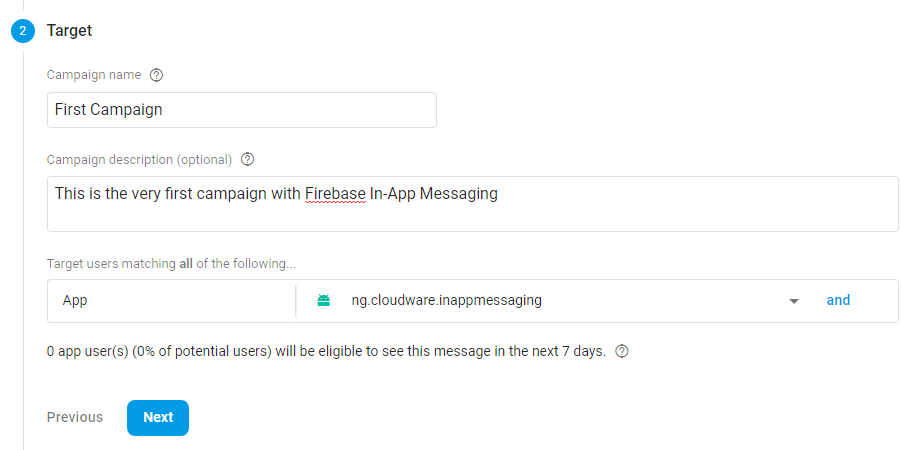Click the Target step heading

(x=69, y=30)
